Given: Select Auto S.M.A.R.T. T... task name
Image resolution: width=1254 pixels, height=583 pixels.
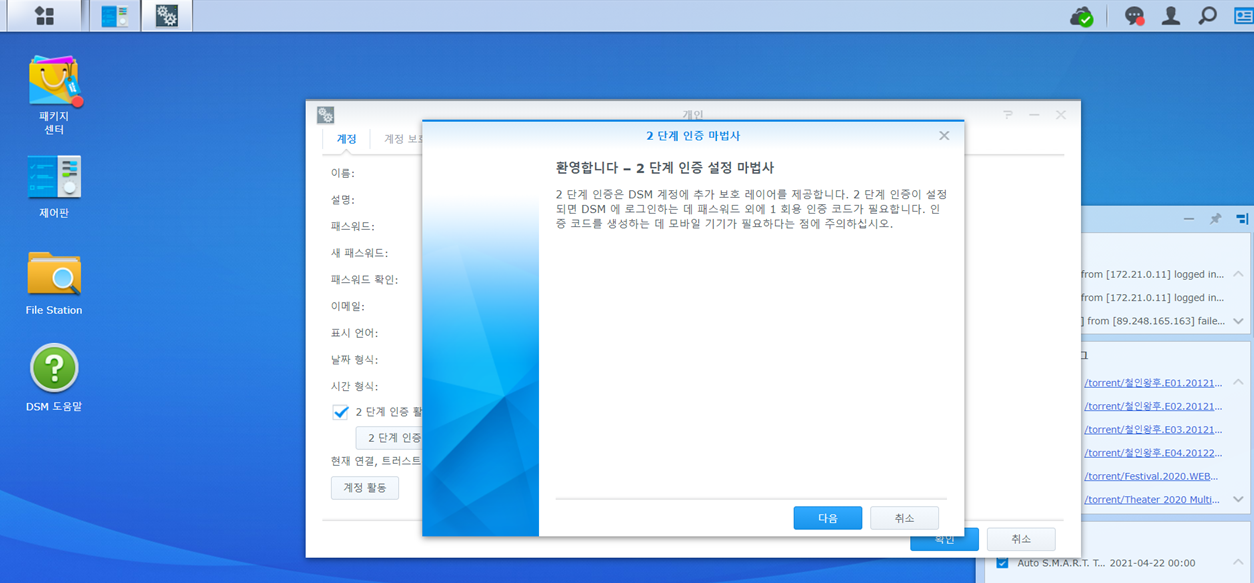Looking at the screenshot, I should 1059,563.
